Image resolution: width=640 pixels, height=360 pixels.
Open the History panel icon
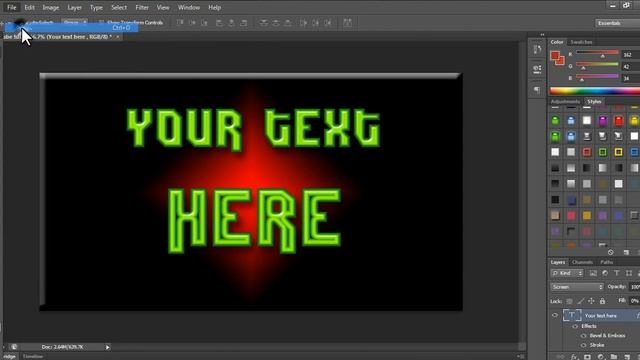(537, 50)
